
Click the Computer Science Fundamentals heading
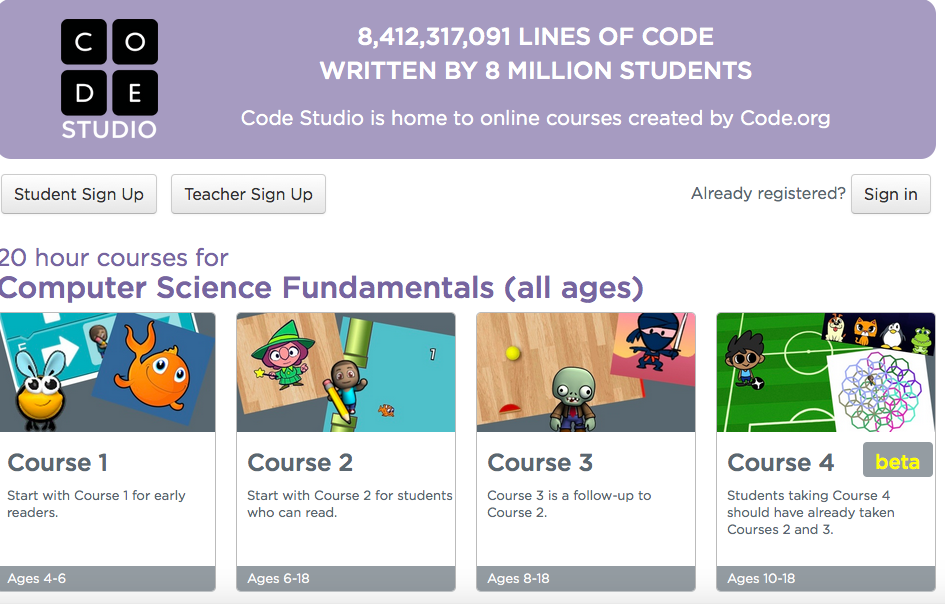coord(320,288)
